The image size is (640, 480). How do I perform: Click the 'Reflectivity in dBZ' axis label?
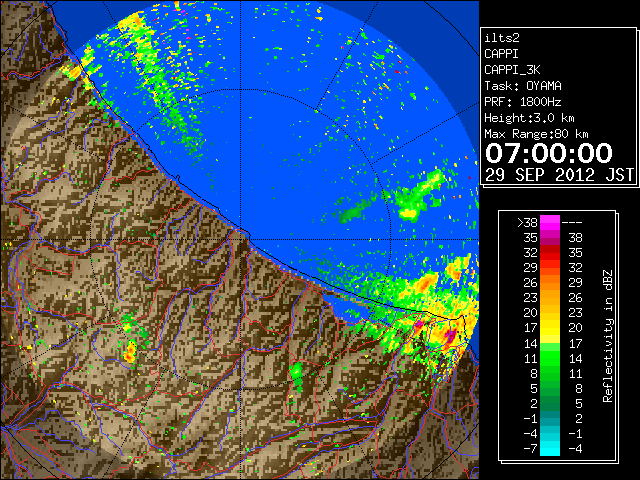608,336
